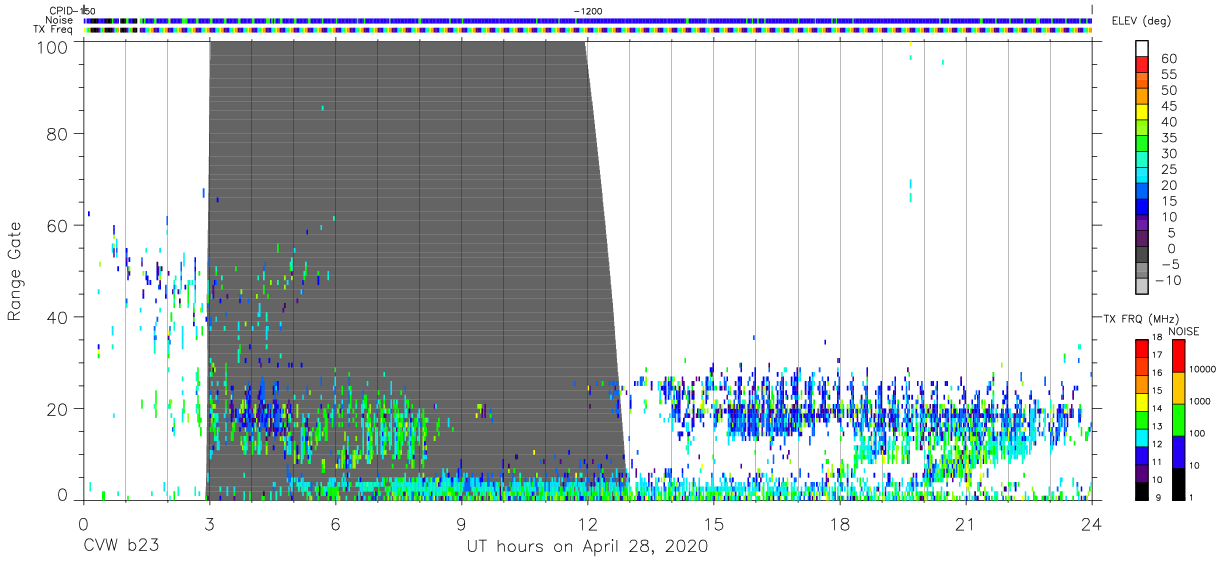Viewport: 1228px width, 567px height.
Task: Click the red segment of NOISE colorbar
Action: 1178,355
